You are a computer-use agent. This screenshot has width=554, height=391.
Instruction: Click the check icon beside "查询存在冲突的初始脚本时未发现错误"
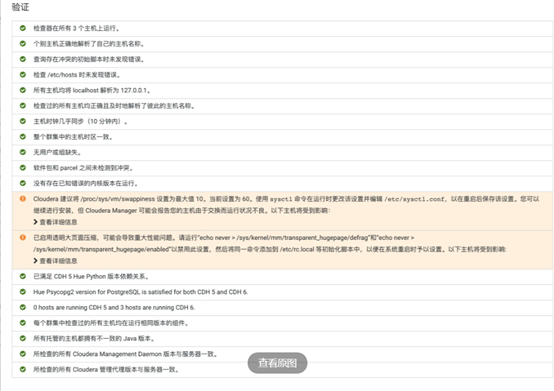tap(23, 59)
